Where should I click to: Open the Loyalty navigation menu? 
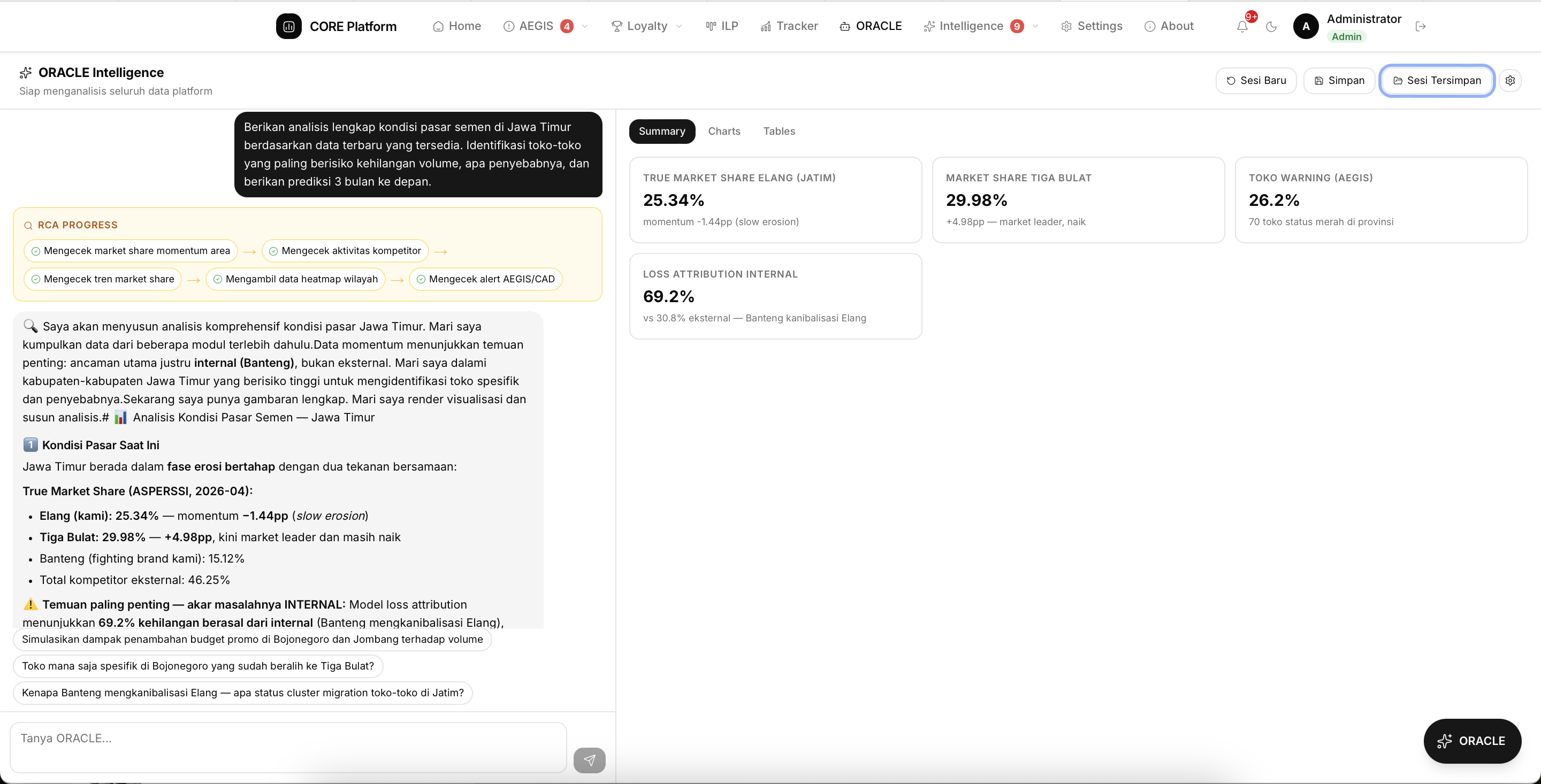click(x=647, y=26)
